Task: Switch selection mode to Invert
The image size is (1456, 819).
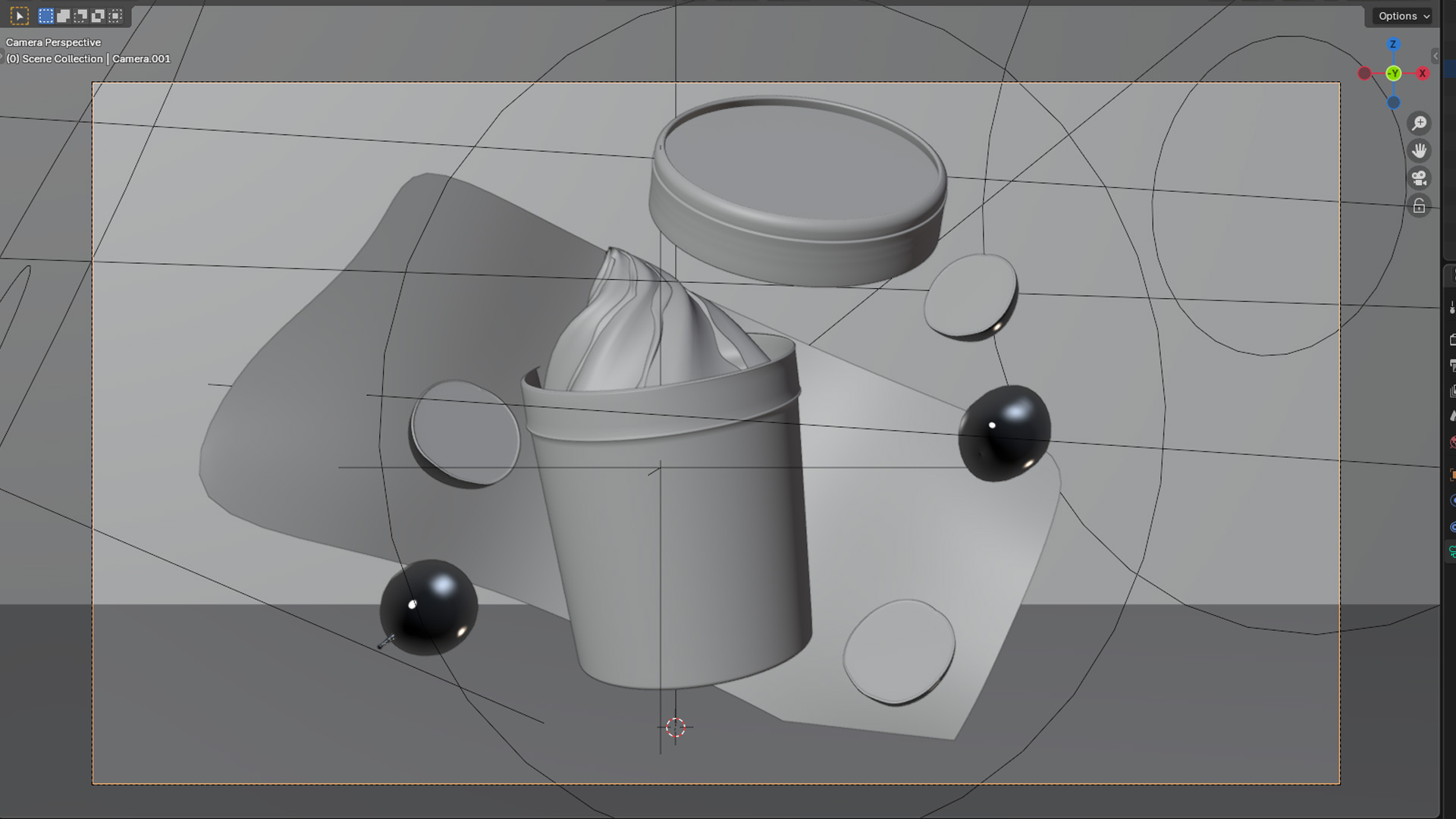Action: [99, 16]
